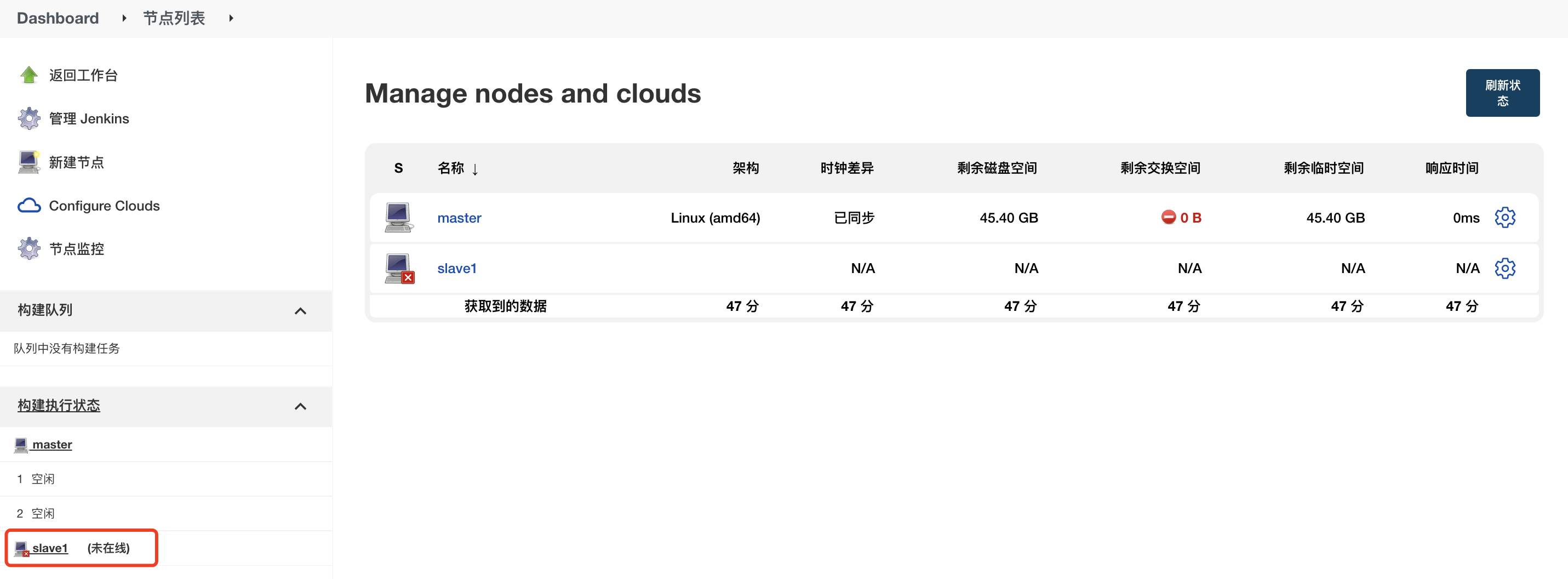Open slave1 in build executor status
This screenshot has width=1568, height=579.
pyautogui.click(x=50, y=548)
